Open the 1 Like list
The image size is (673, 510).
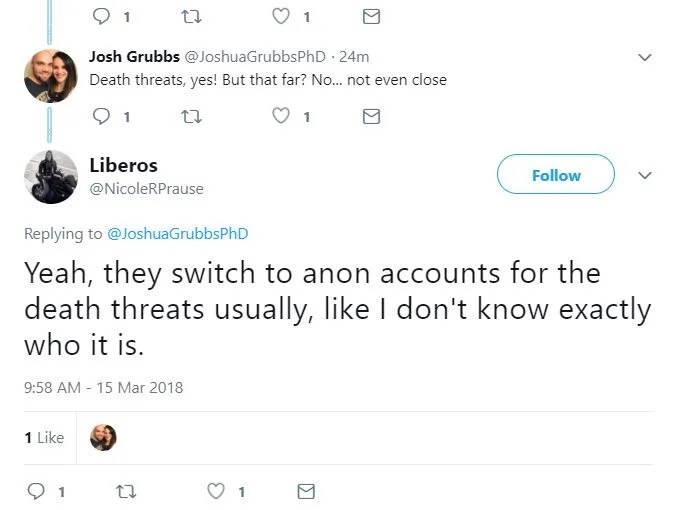[43, 437]
